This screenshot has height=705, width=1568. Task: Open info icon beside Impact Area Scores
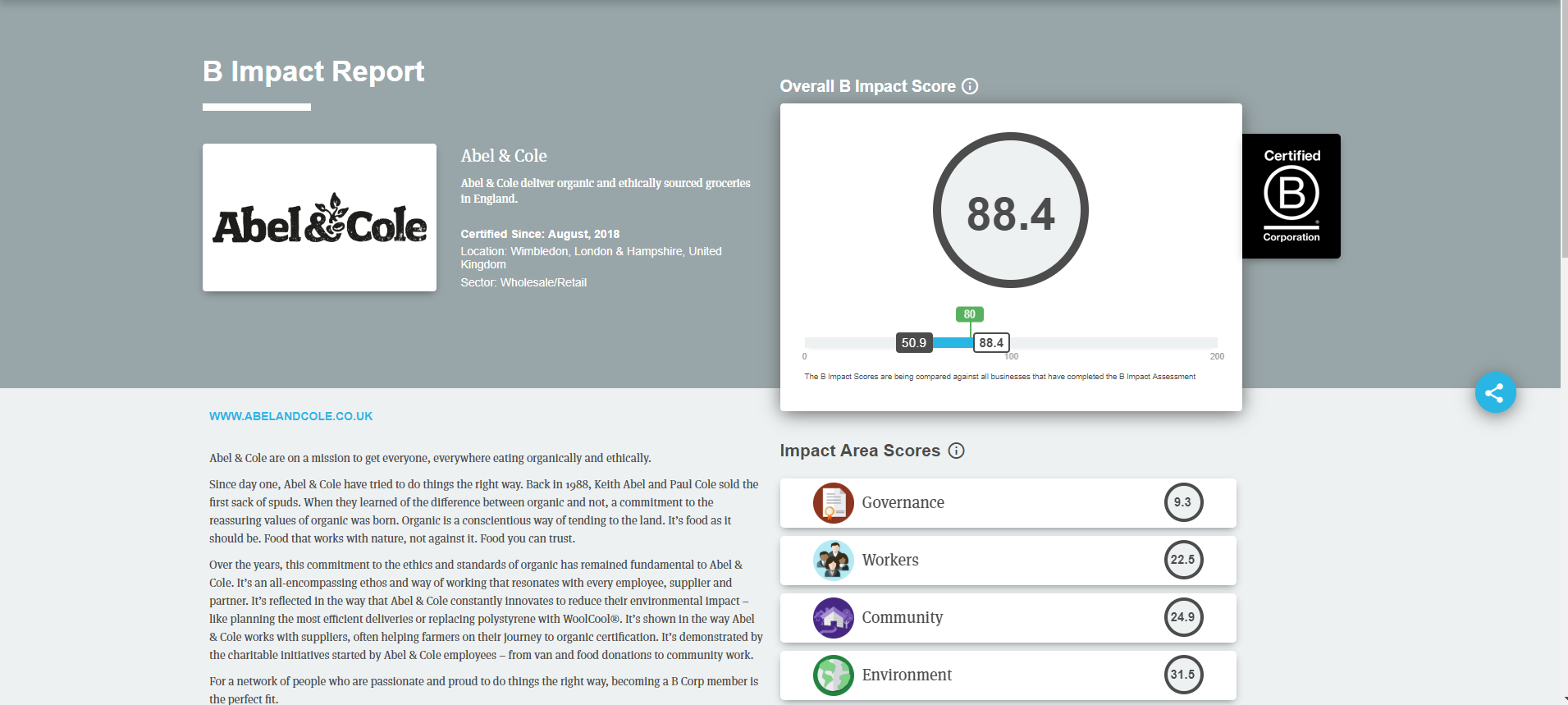(956, 451)
